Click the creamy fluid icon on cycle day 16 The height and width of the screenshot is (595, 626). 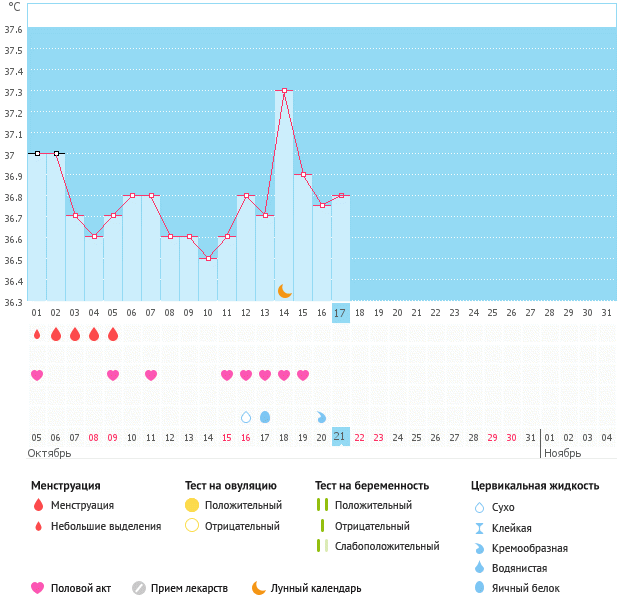coord(321,416)
